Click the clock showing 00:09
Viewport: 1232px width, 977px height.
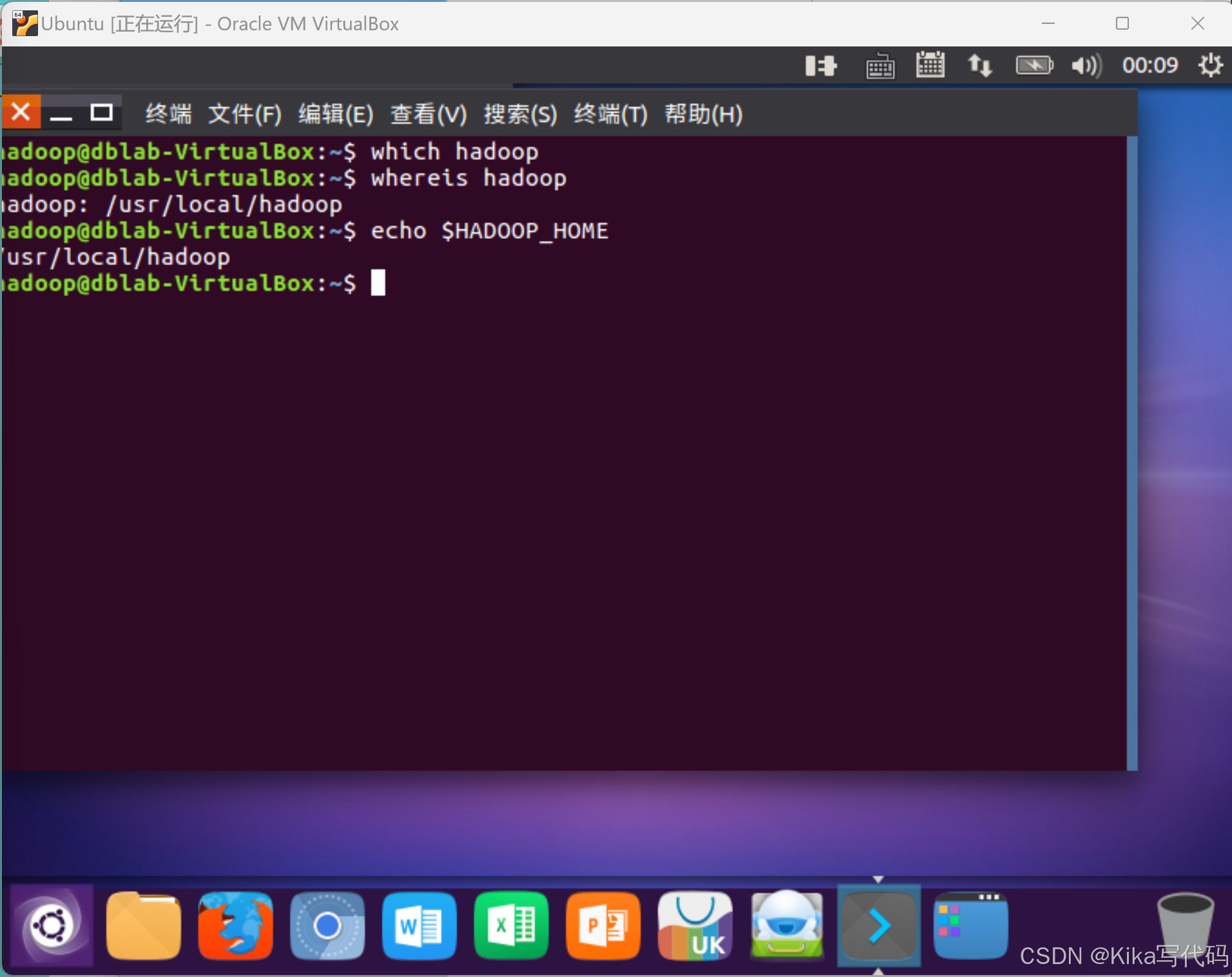[x=1150, y=65]
